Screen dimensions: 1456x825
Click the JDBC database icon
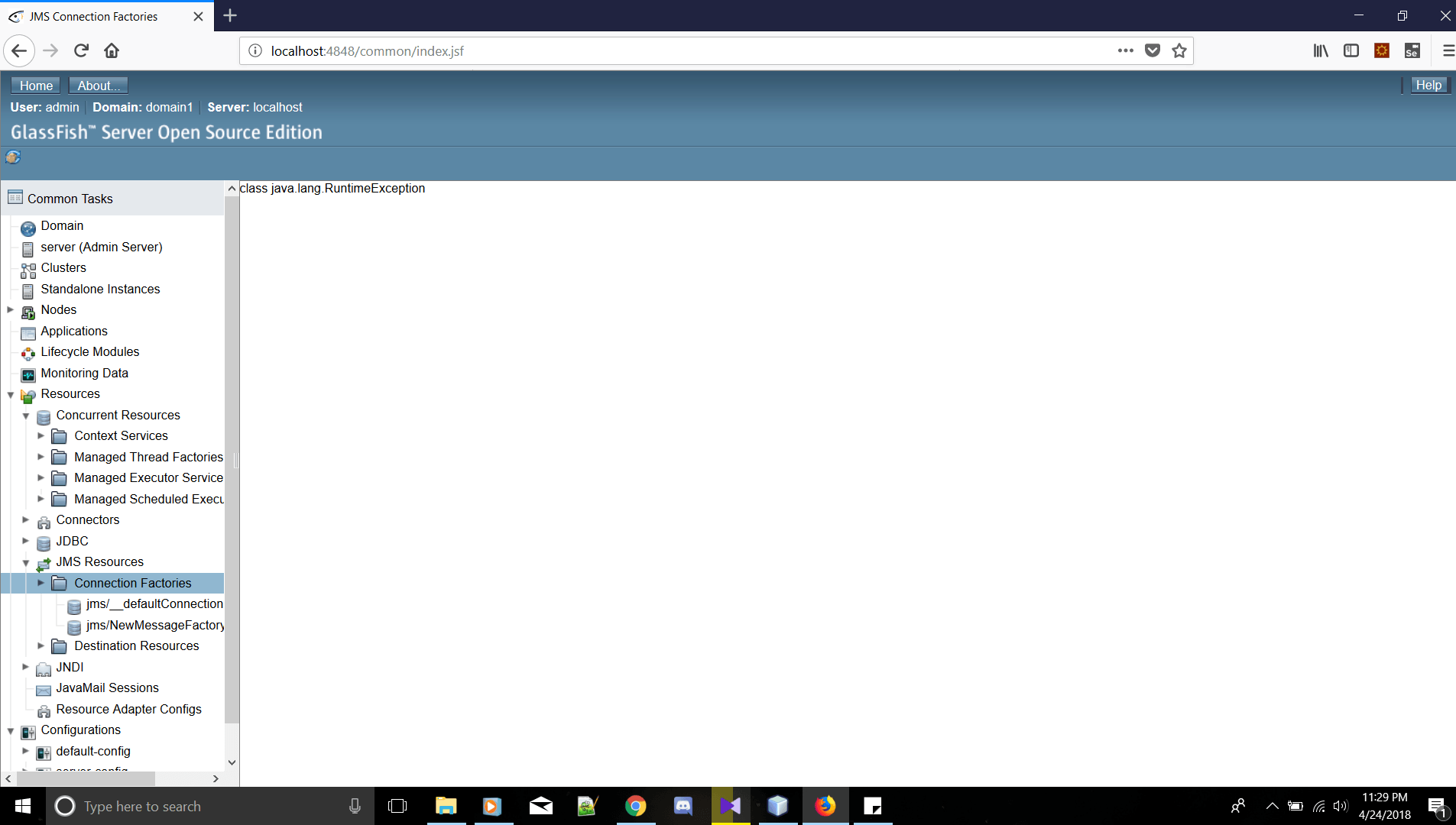pos(44,543)
